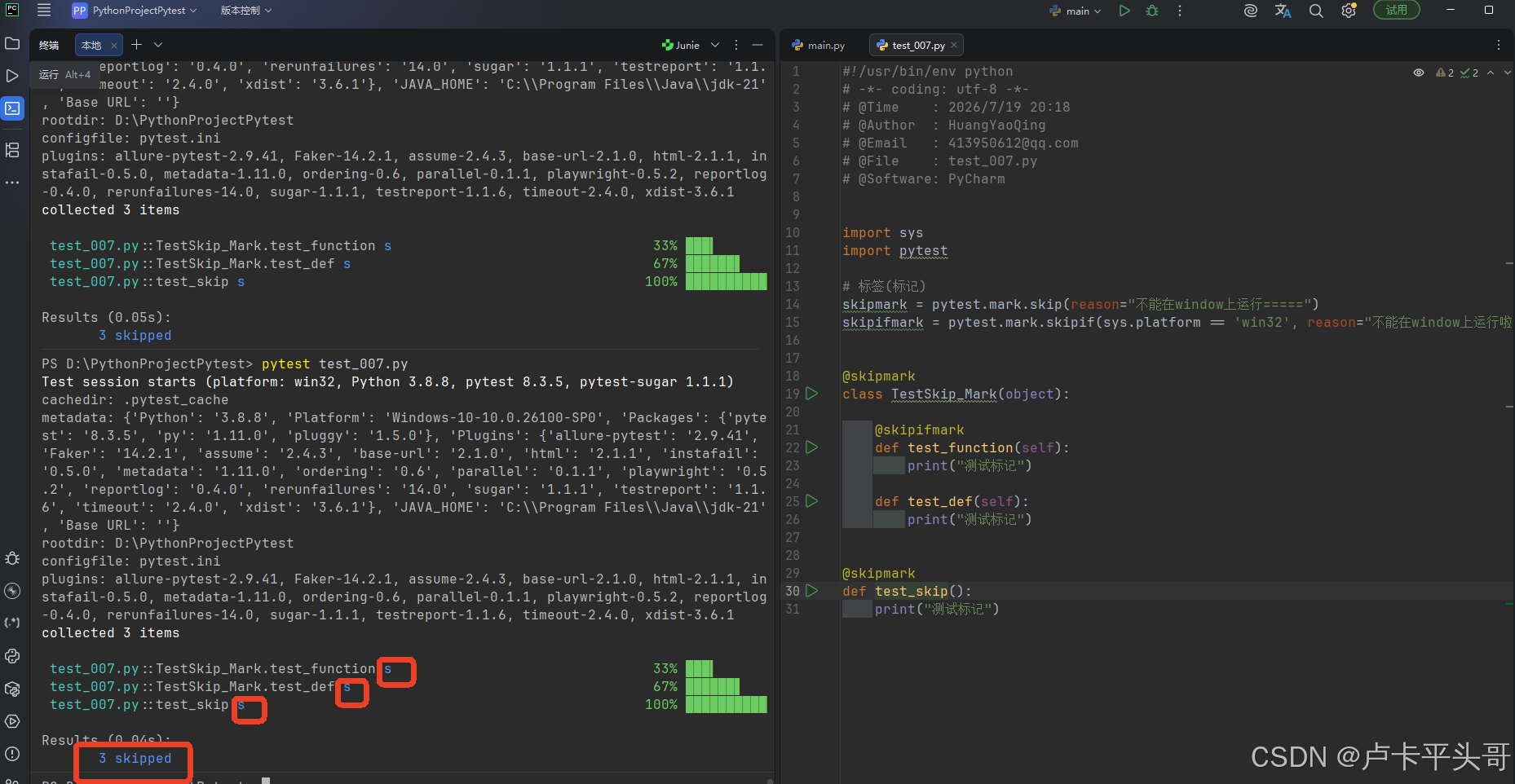Open the PythonProjectPytest project dropdown
The height and width of the screenshot is (784, 1515).
144,11
